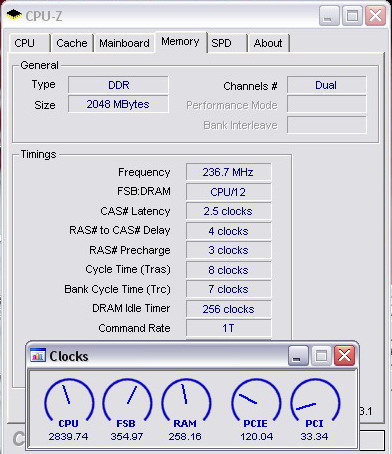Click the CAS# Latency value 2.5 clocks
This screenshot has height=454, width=392.
(x=228, y=211)
